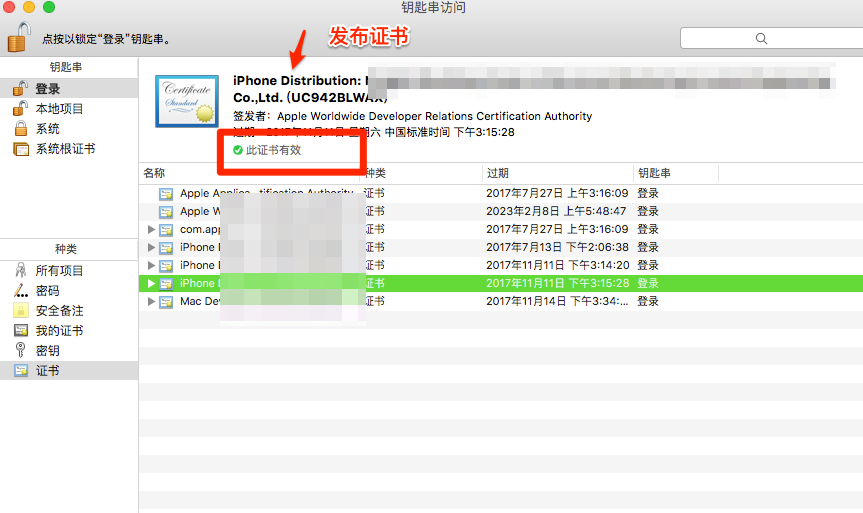Click the Apple Application Authority certificate icon
Screen dimensions: 863x513
pyautogui.click(x=166, y=194)
